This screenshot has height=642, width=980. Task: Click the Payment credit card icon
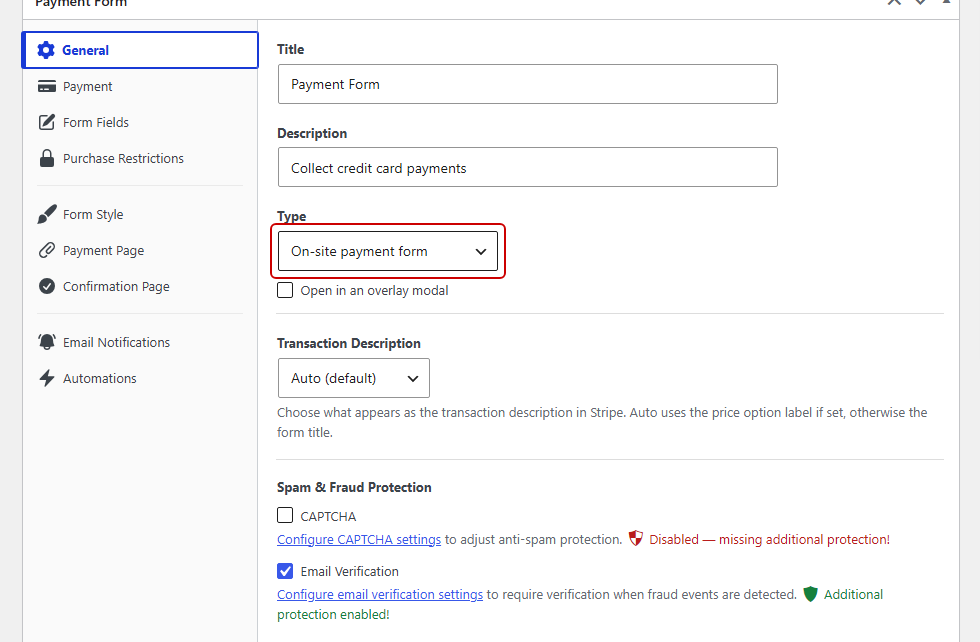pos(47,86)
